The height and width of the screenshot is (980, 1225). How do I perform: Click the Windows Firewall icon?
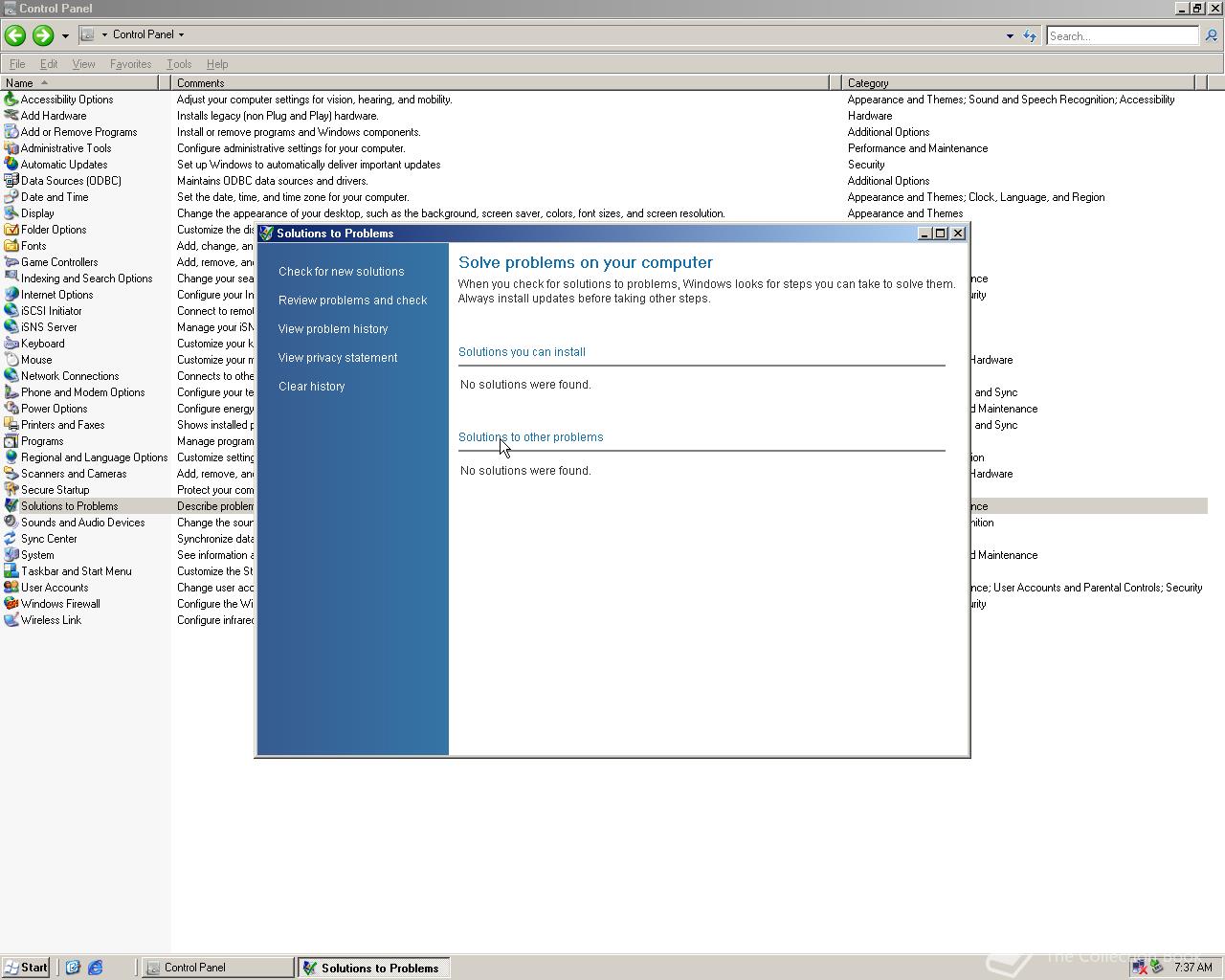coord(11,604)
